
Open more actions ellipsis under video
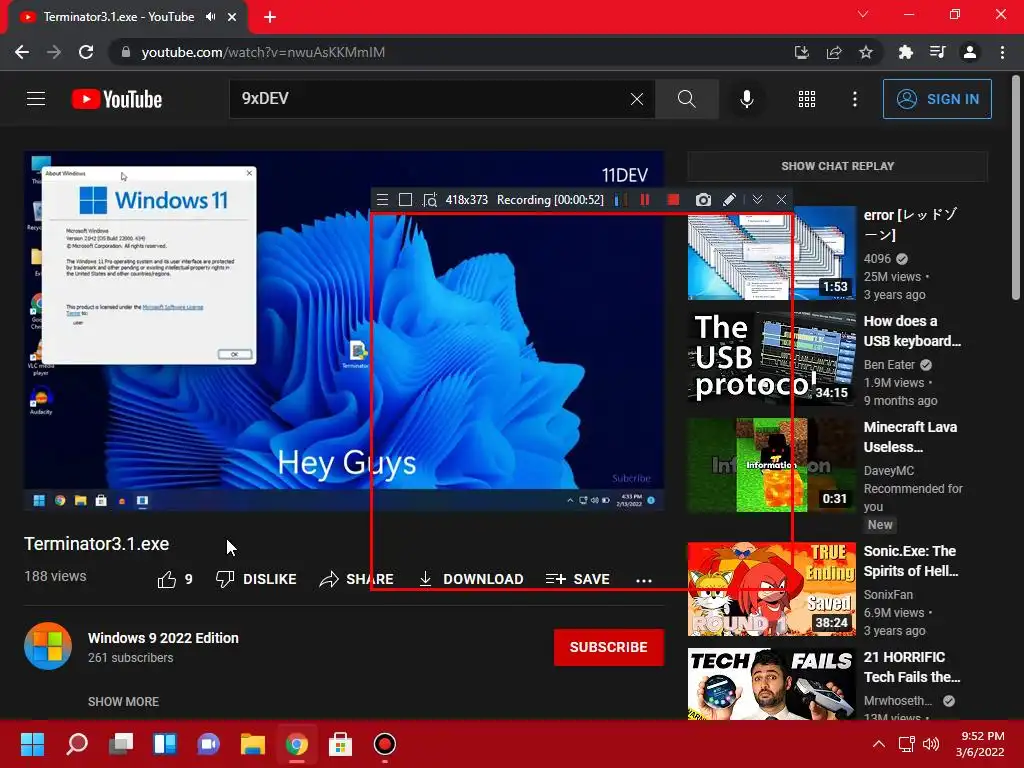click(644, 580)
